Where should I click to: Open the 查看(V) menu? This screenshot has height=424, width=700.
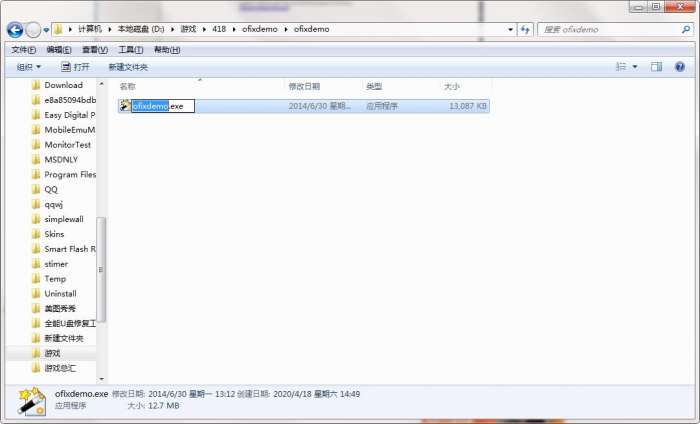95,50
